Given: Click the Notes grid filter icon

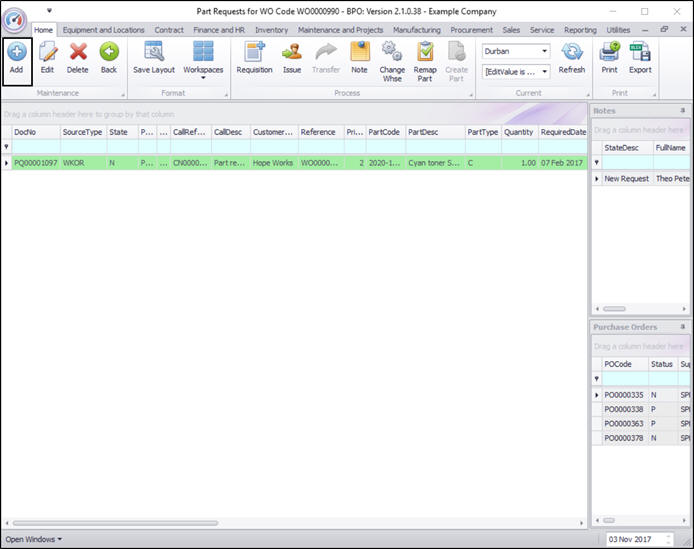Looking at the screenshot, I should pyautogui.click(x=597, y=162).
